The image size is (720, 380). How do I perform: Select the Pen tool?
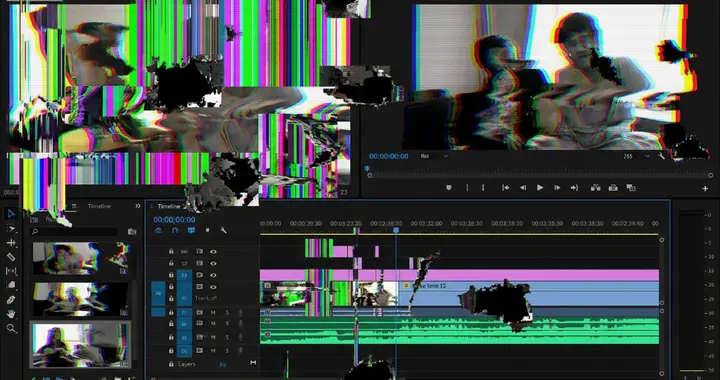(x=11, y=299)
